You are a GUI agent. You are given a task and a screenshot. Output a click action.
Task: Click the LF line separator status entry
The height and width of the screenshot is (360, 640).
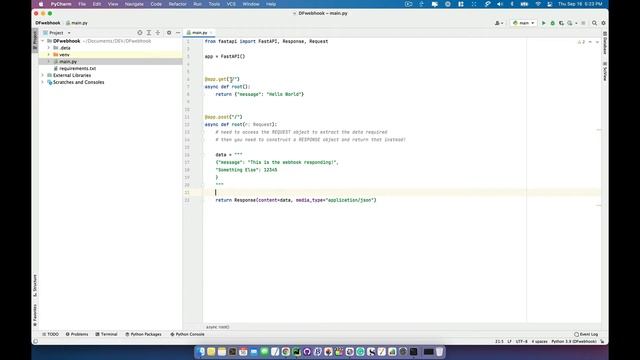coord(509,342)
